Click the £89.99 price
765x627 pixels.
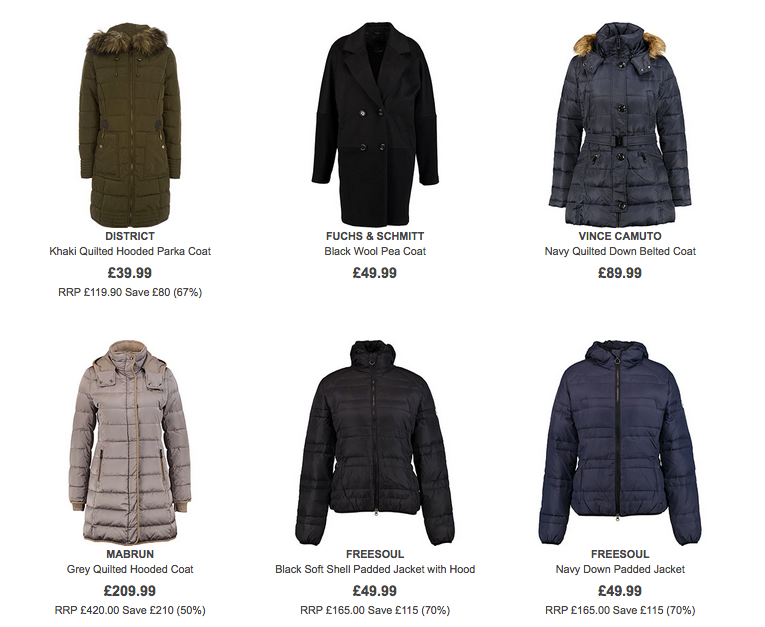point(620,273)
